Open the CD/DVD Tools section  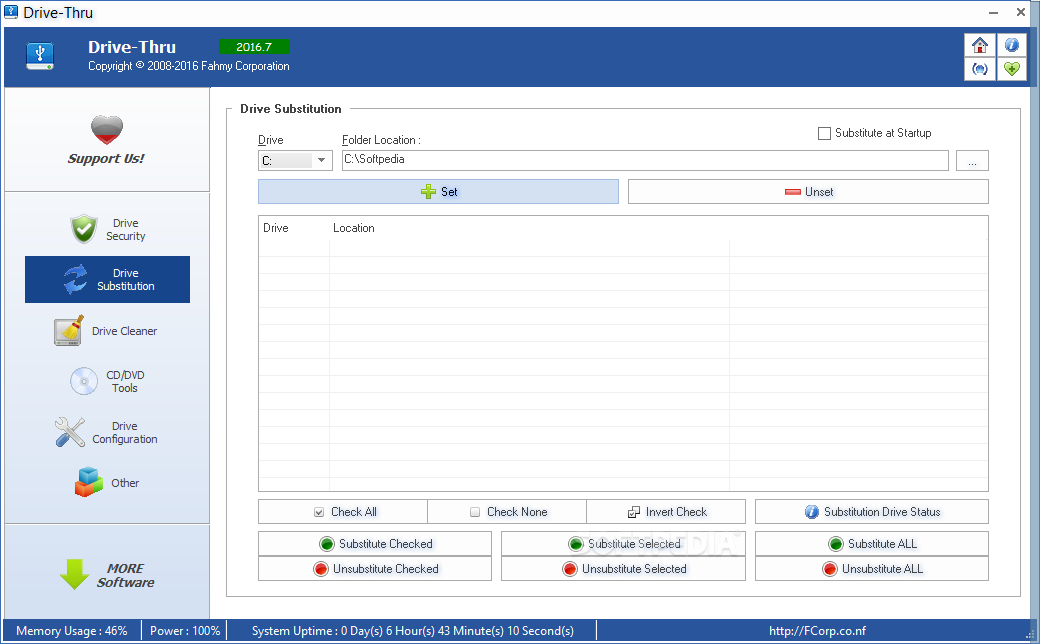[107, 381]
